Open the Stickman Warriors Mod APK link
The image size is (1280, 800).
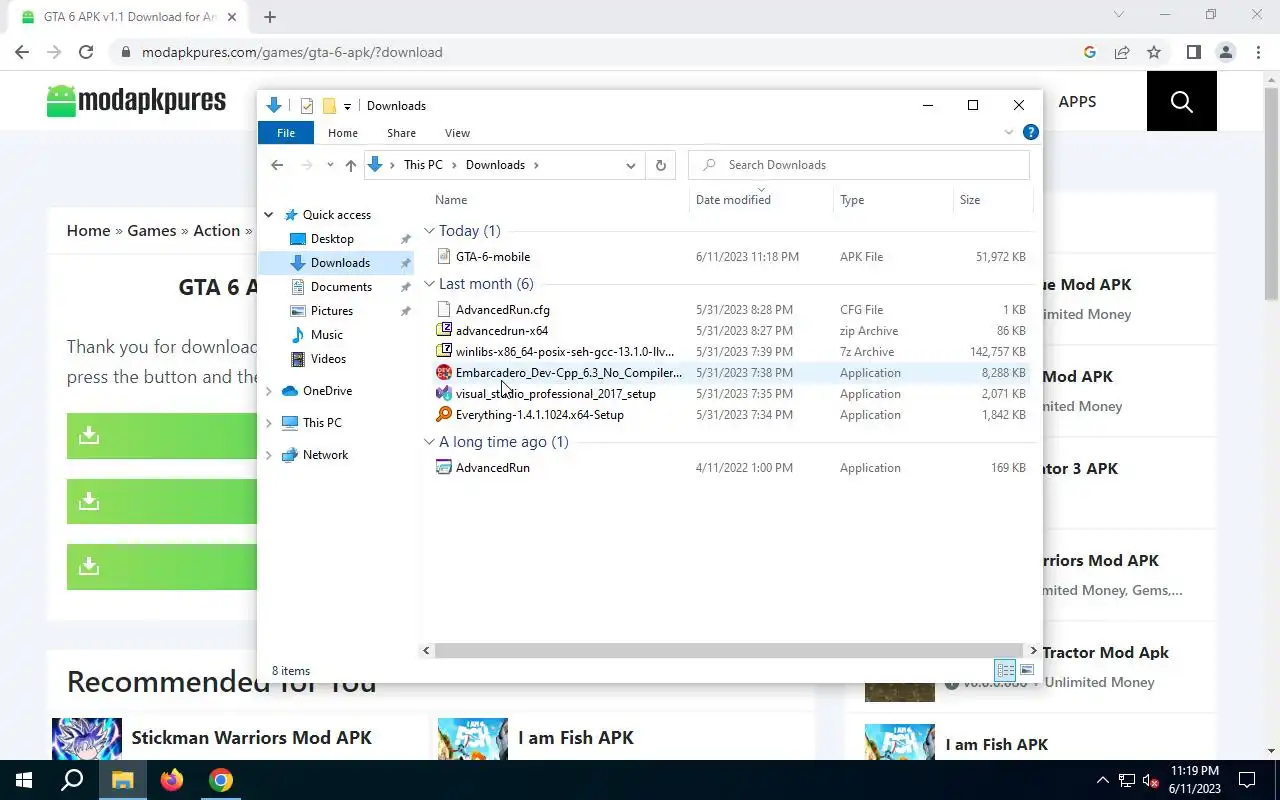coord(251,738)
